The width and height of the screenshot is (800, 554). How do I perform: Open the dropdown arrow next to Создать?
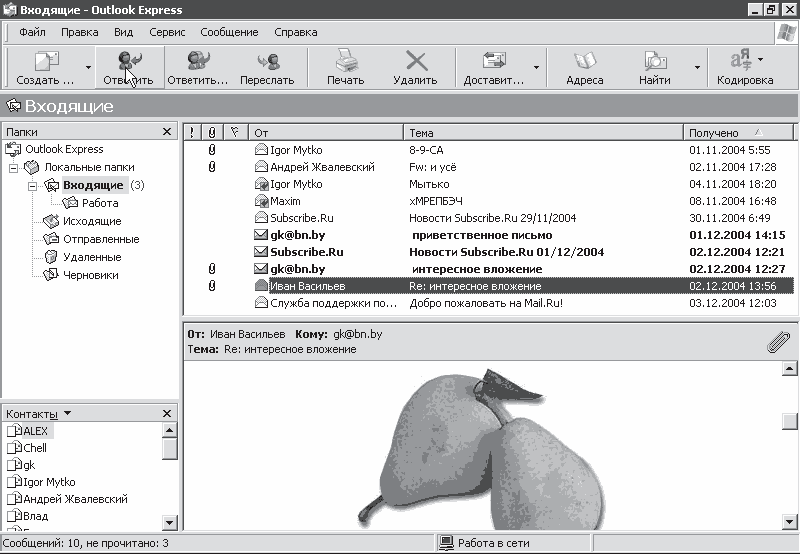pyautogui.click(x=88, y=67)
